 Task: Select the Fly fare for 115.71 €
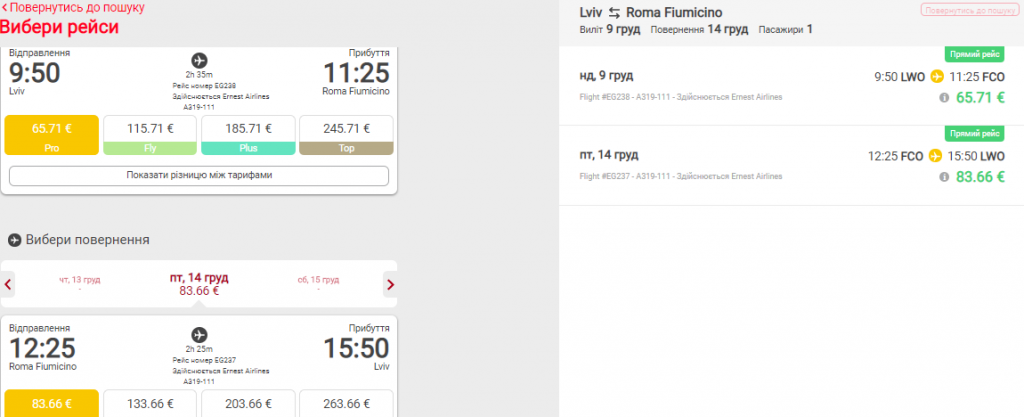[x=150, y=135]
